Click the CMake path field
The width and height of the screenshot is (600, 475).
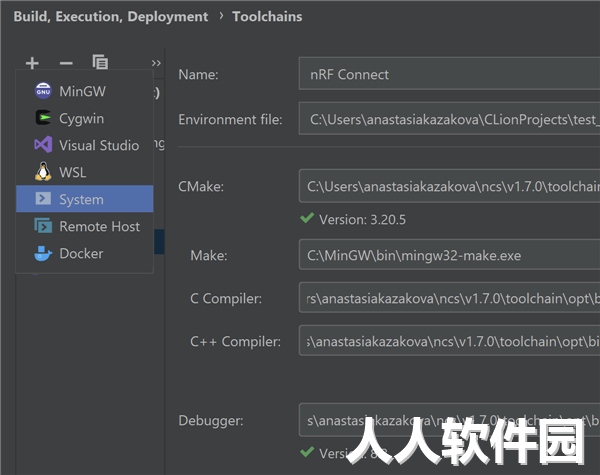point(449,186)
